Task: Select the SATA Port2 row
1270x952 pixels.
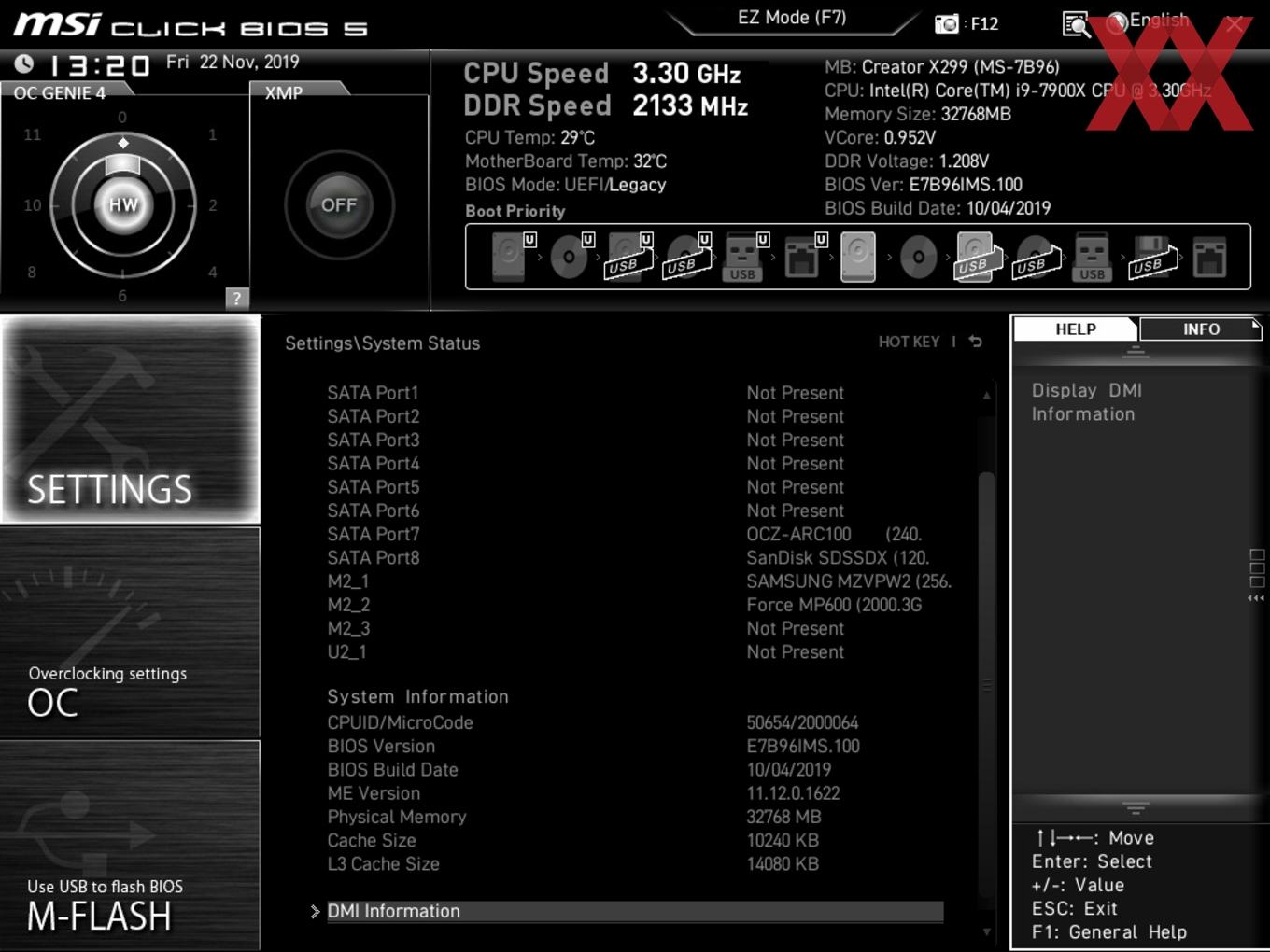Action: (x=635, y=416)
